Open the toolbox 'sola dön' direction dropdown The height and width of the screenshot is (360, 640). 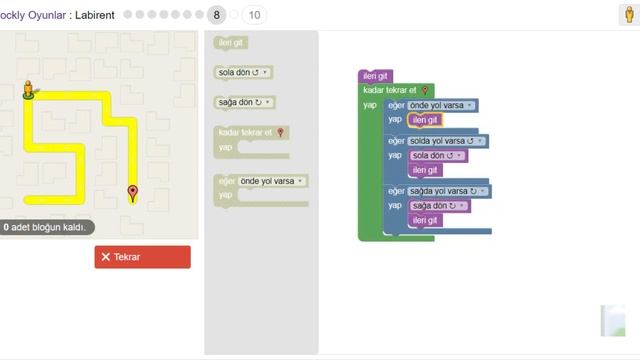243,72
